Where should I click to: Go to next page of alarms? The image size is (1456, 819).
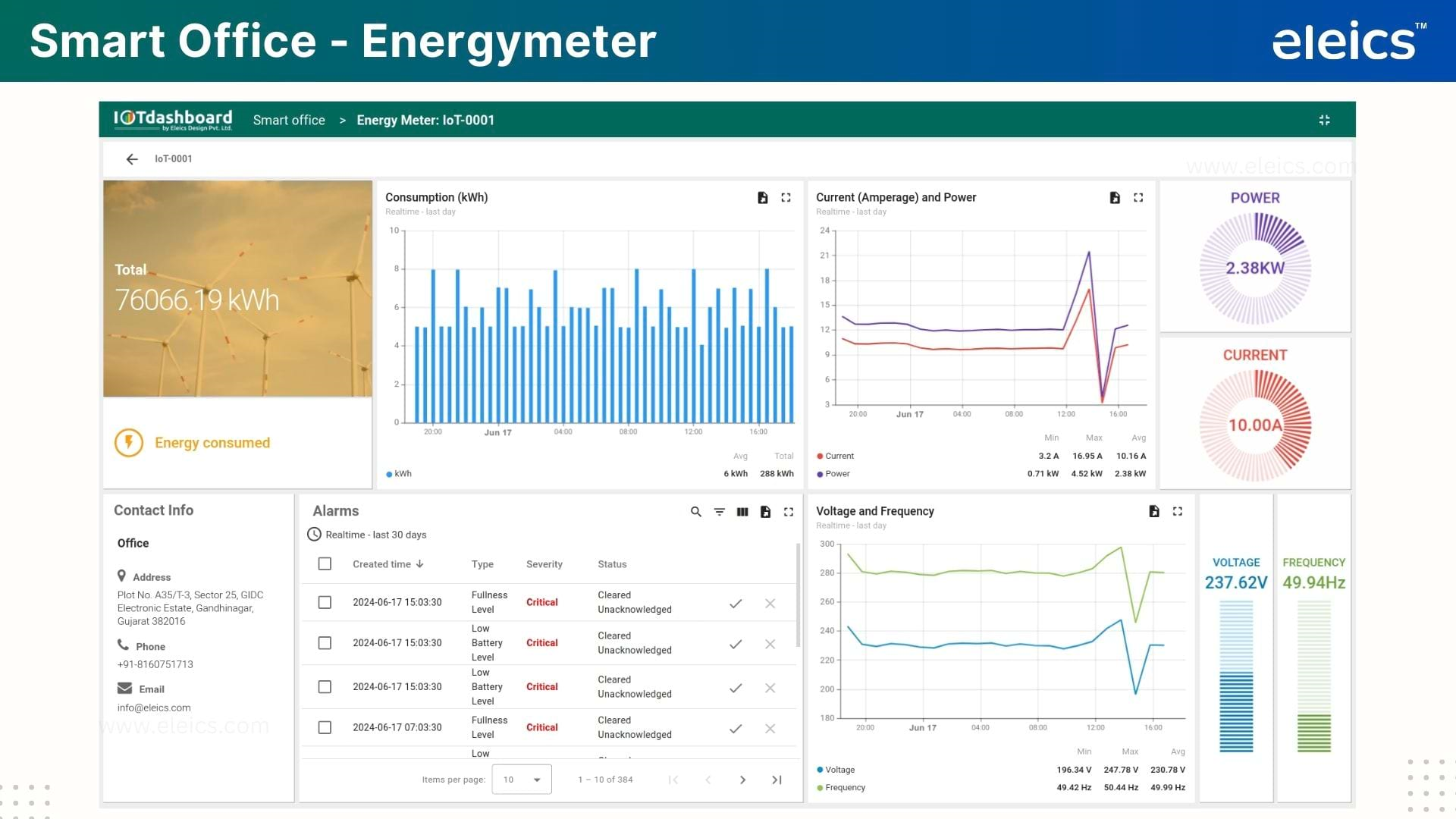click(x=742, y=780)
